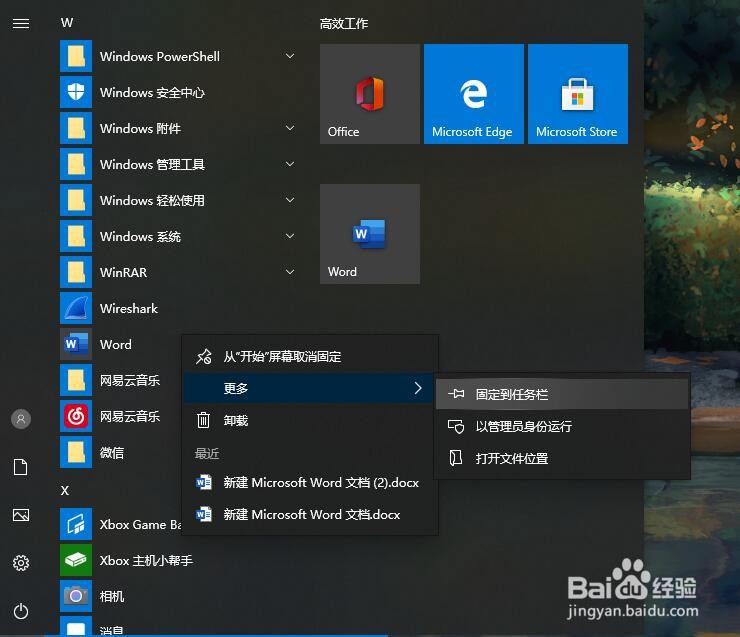Open the Xbox Game Bar icon
740x637 pixels.
[x=76, y=524]
